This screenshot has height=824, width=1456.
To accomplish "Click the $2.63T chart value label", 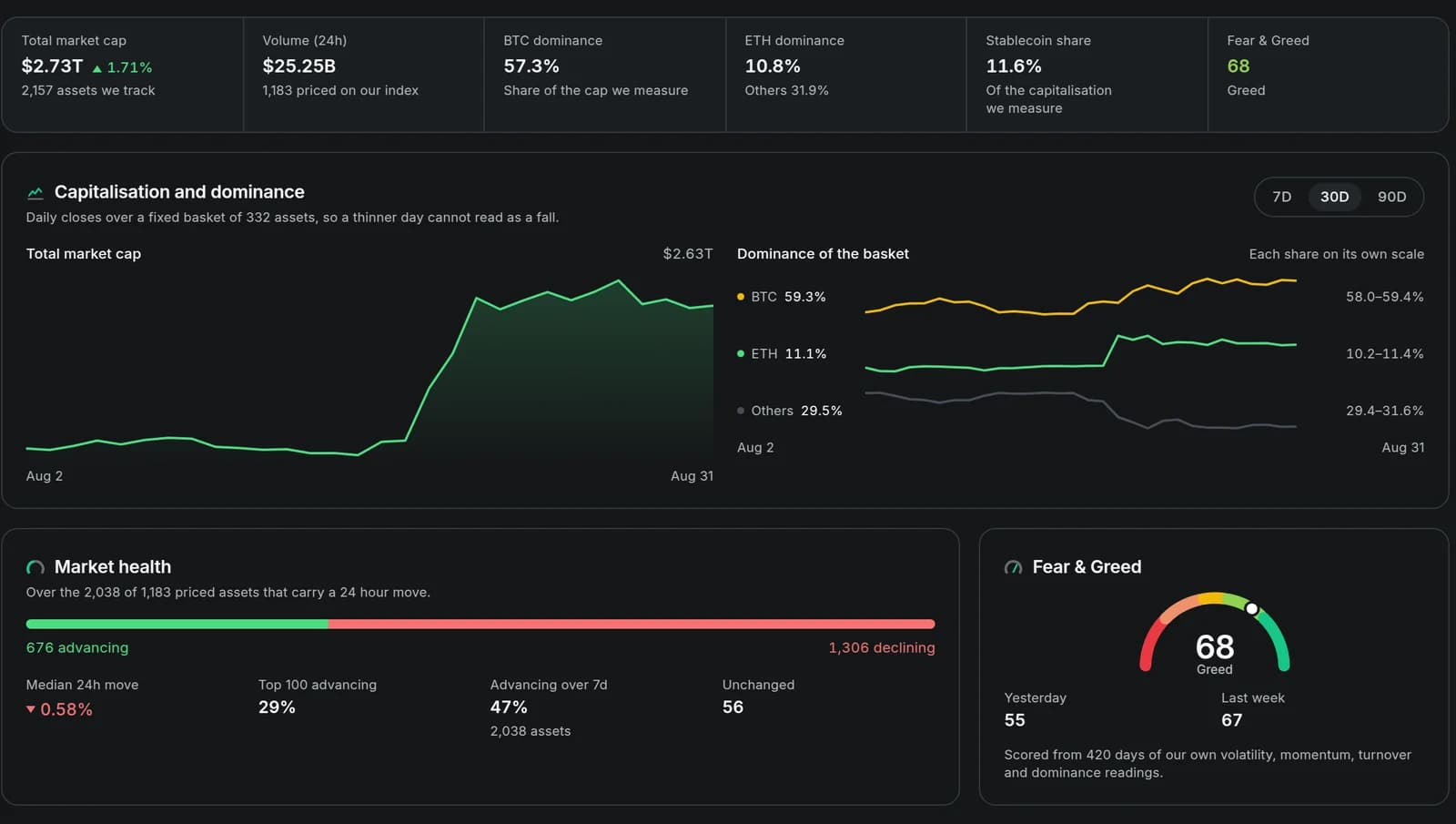I will pyautogui.click(x=688, y=254).
